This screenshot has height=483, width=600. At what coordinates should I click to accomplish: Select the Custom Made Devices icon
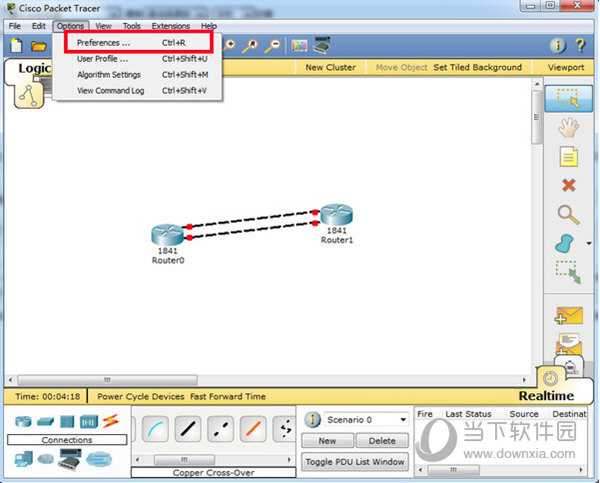(x=70, y=459)
